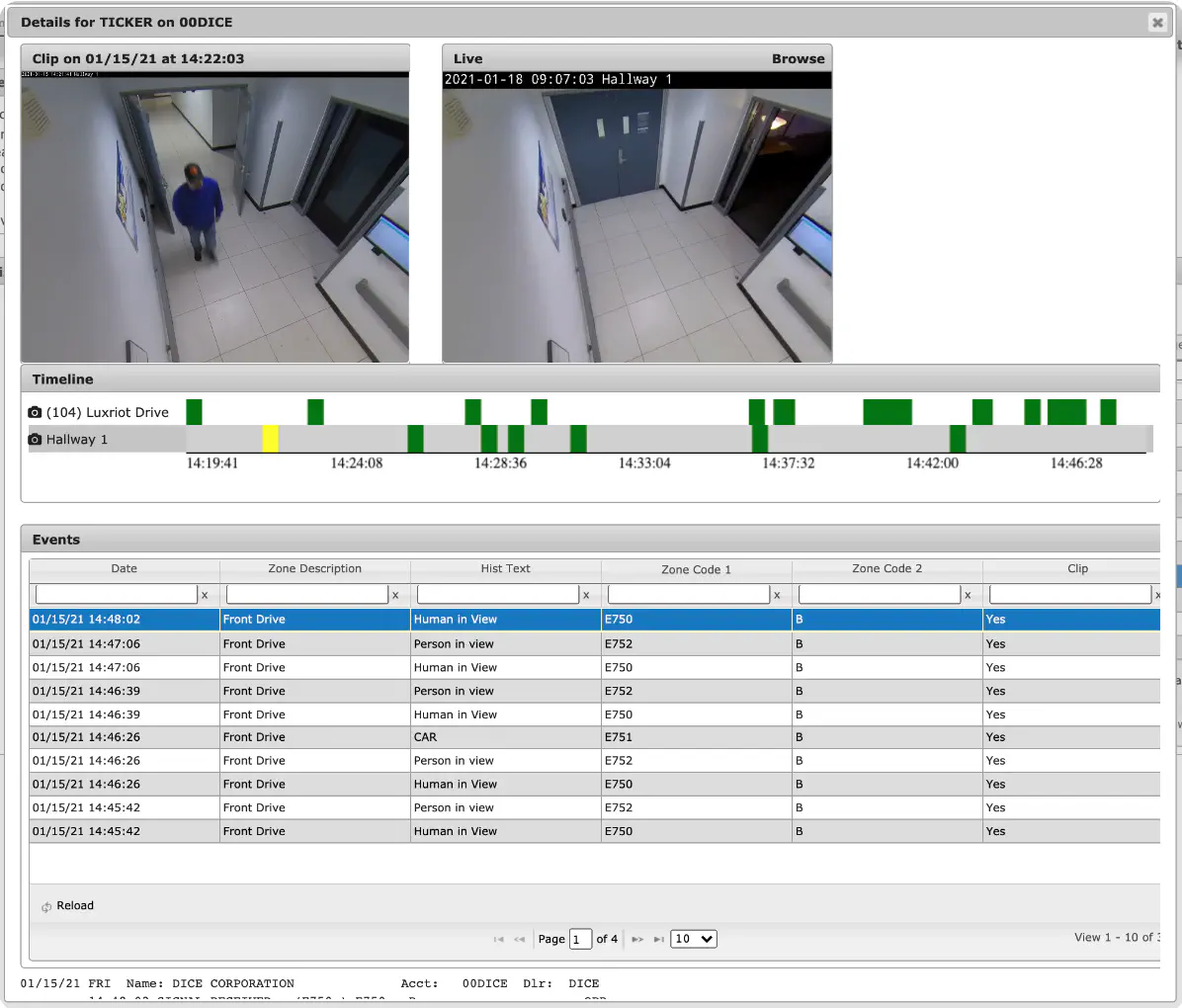This screenshot has width=1182, height=1008.
Task: Sort by Clip column header
Action: click(x=1077, y=569)
